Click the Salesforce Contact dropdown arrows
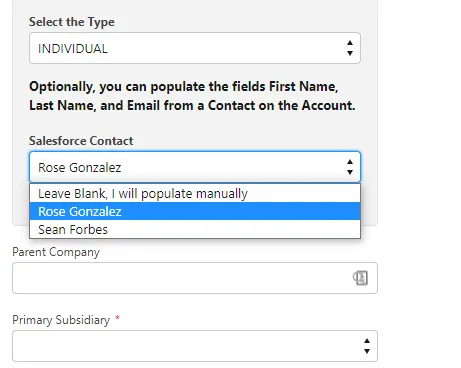Screen dimensions: 461x368 (350, 167)
